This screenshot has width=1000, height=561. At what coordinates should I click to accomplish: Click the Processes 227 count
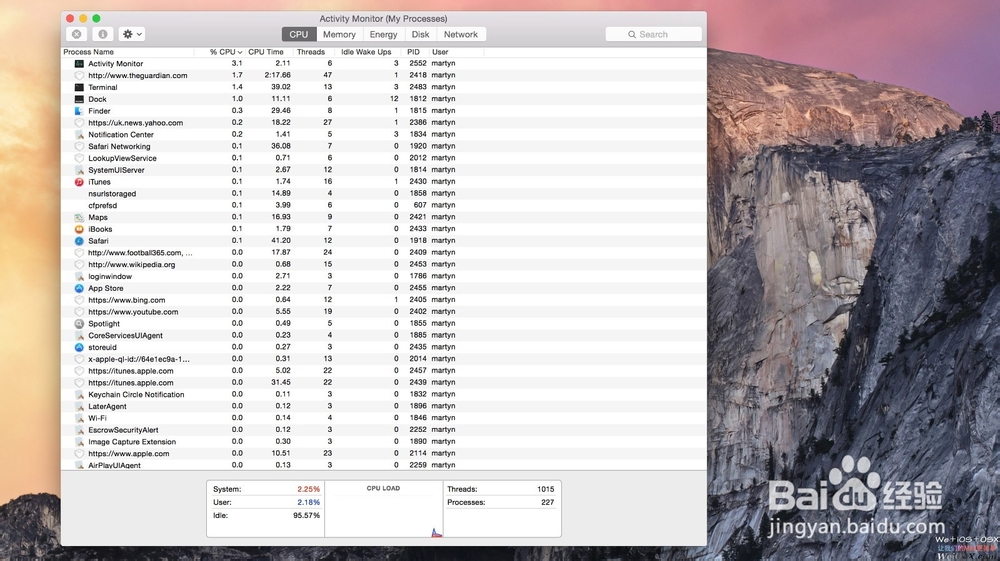click(x=547, y=502)
